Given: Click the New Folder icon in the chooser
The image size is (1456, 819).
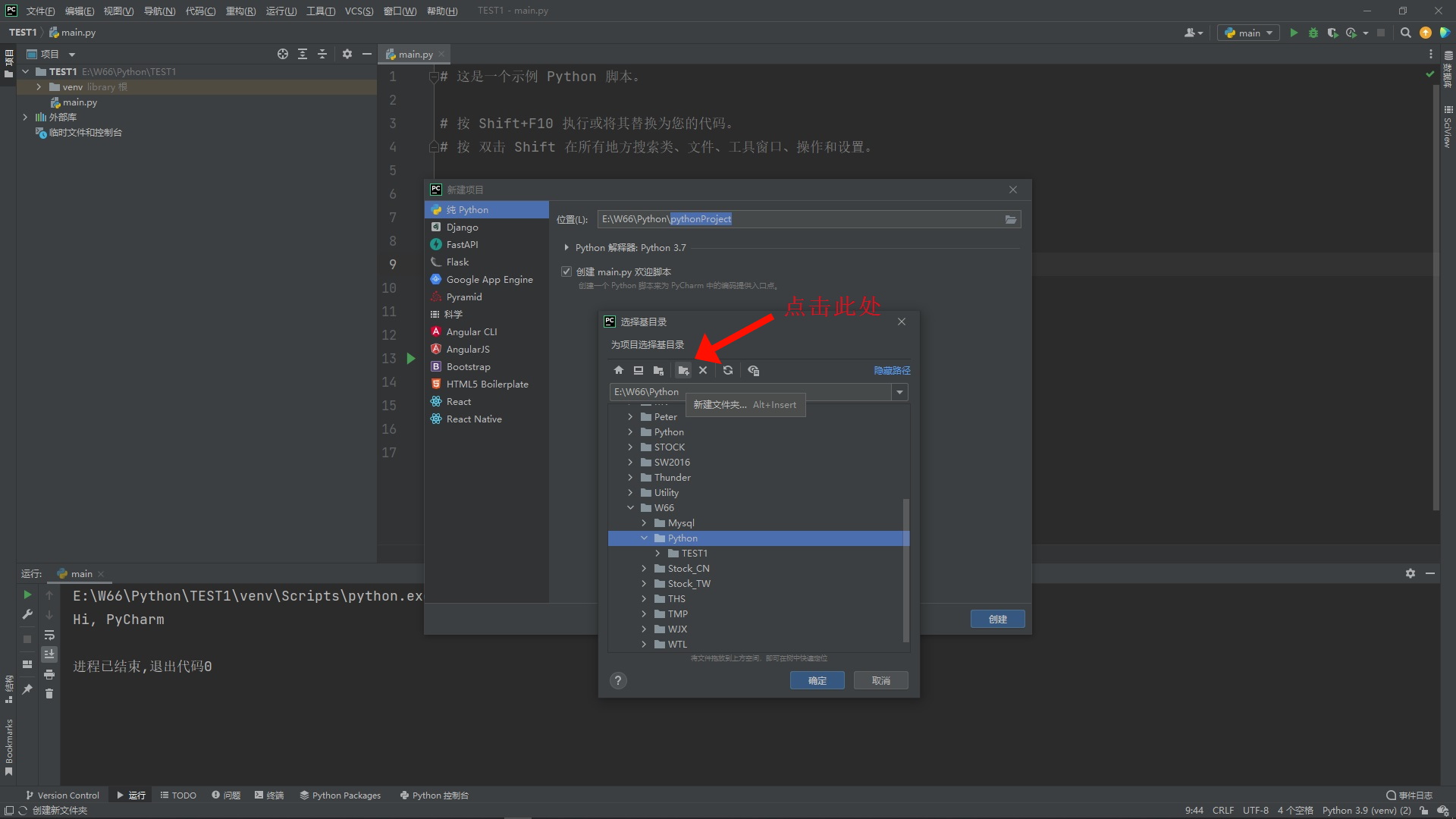Looking at the screenshot, I should pos(683,370).
